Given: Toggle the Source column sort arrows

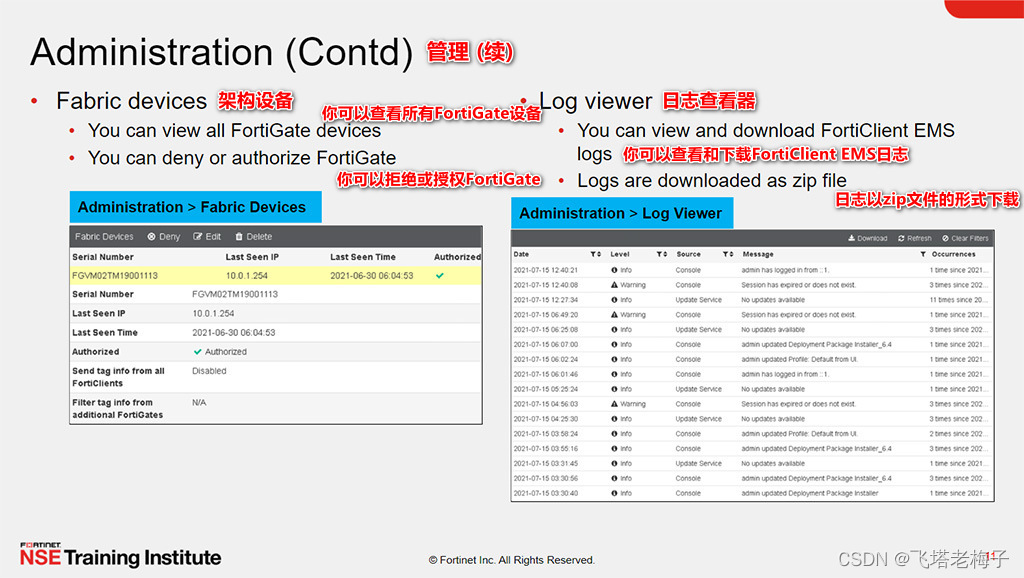Looking at the screenshot, I should point(731,254).
